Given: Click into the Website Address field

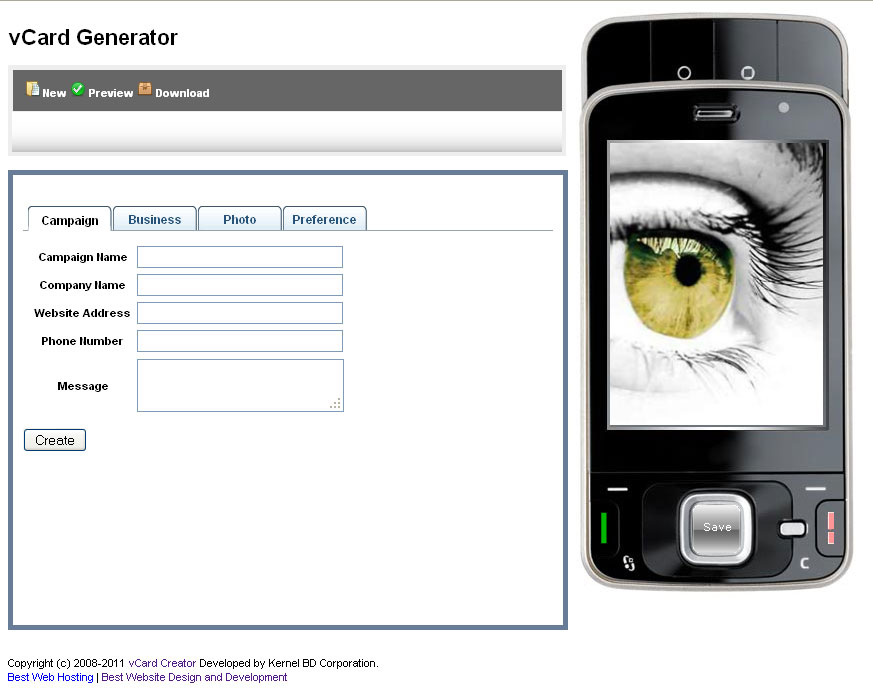Looking at the screenshot, I should (x=240, y=313).
